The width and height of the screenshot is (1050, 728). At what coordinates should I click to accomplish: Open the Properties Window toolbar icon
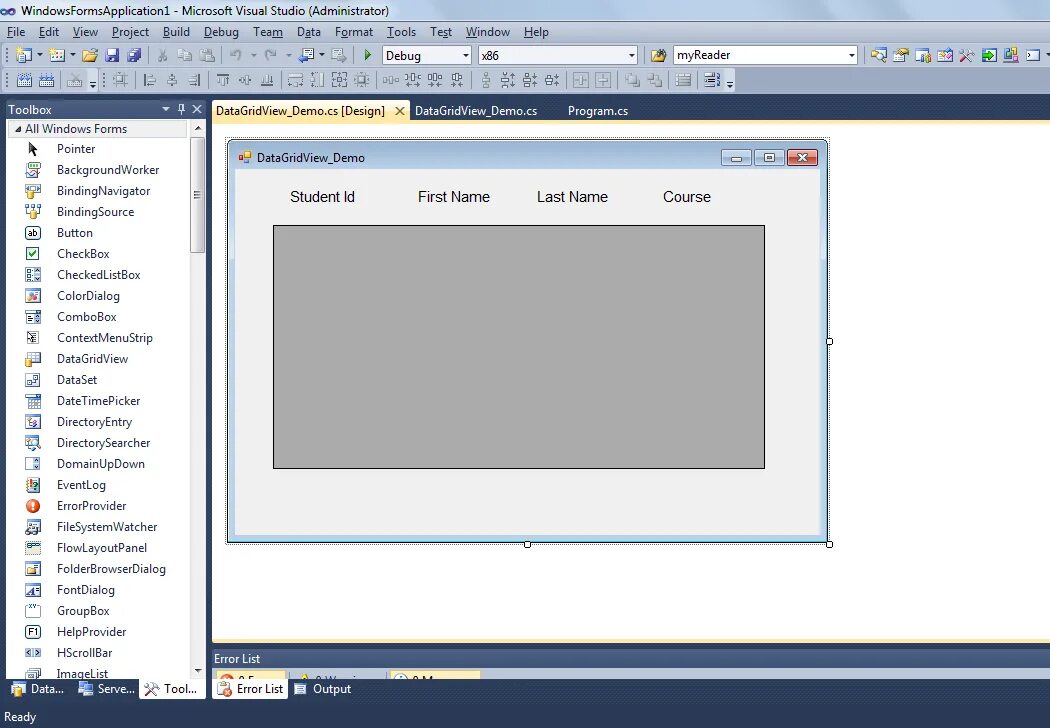901,56
